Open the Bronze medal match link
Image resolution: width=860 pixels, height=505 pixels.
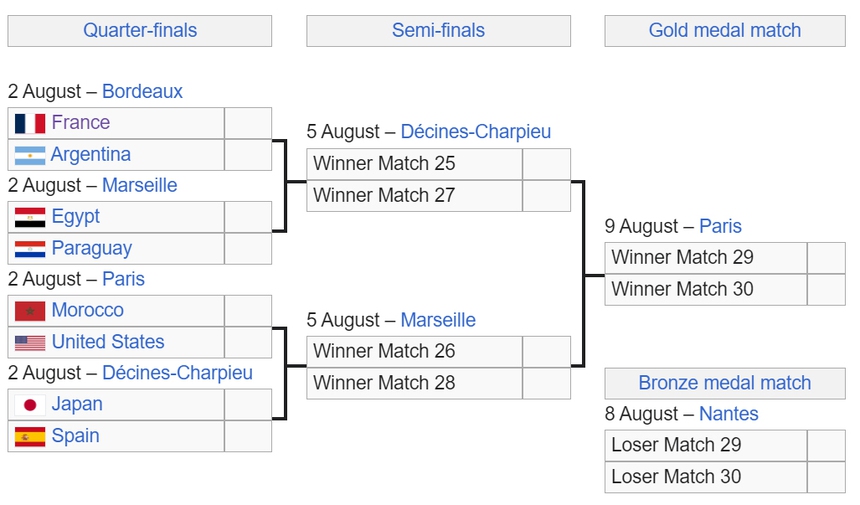pos(725,383)
